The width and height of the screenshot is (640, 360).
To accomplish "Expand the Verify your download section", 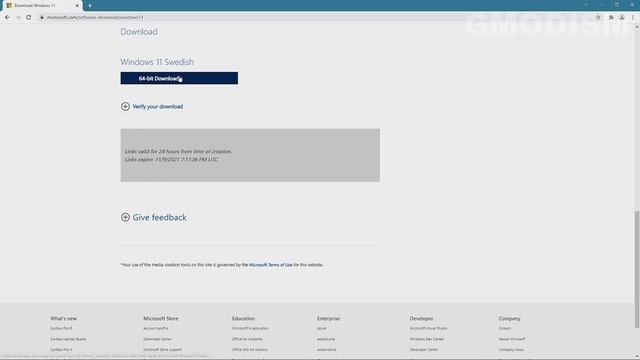I will click(152, 107).
